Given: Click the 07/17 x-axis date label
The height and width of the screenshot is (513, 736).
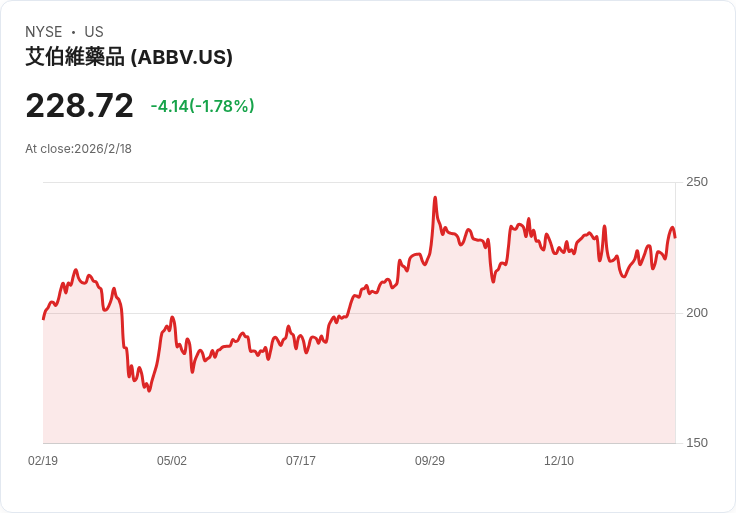Looking at the screenshot, I should click(x=301, y=460).
